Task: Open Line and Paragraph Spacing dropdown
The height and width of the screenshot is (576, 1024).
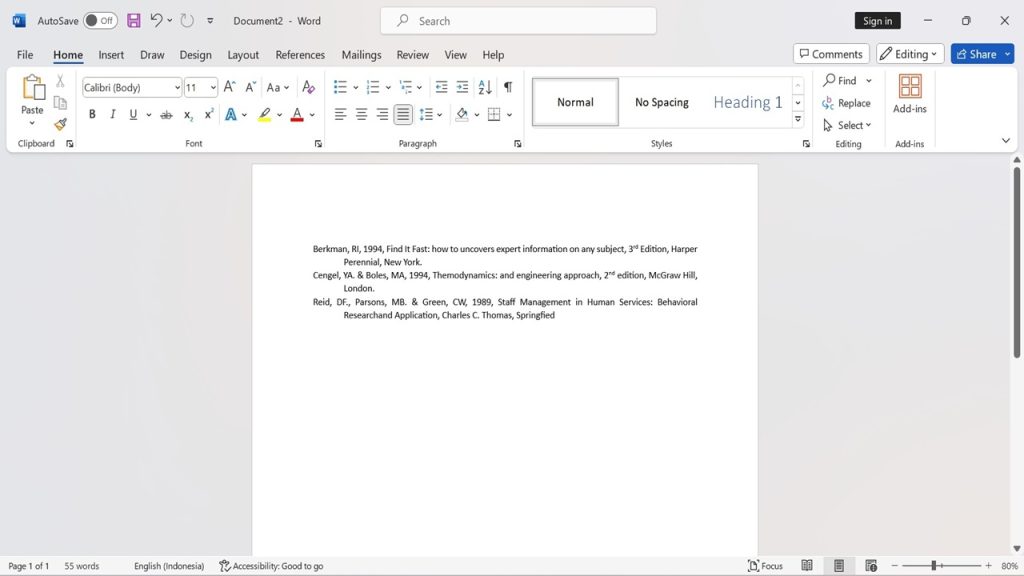Action: point(431,115)
